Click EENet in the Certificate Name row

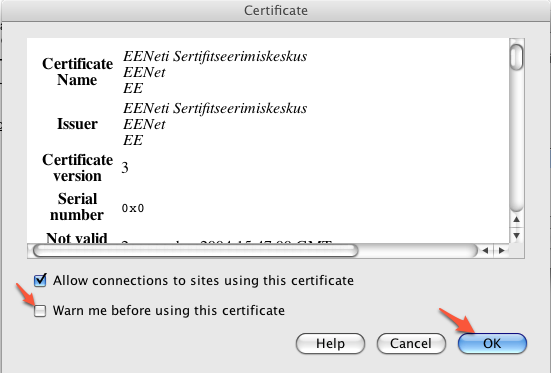(144, 72)
